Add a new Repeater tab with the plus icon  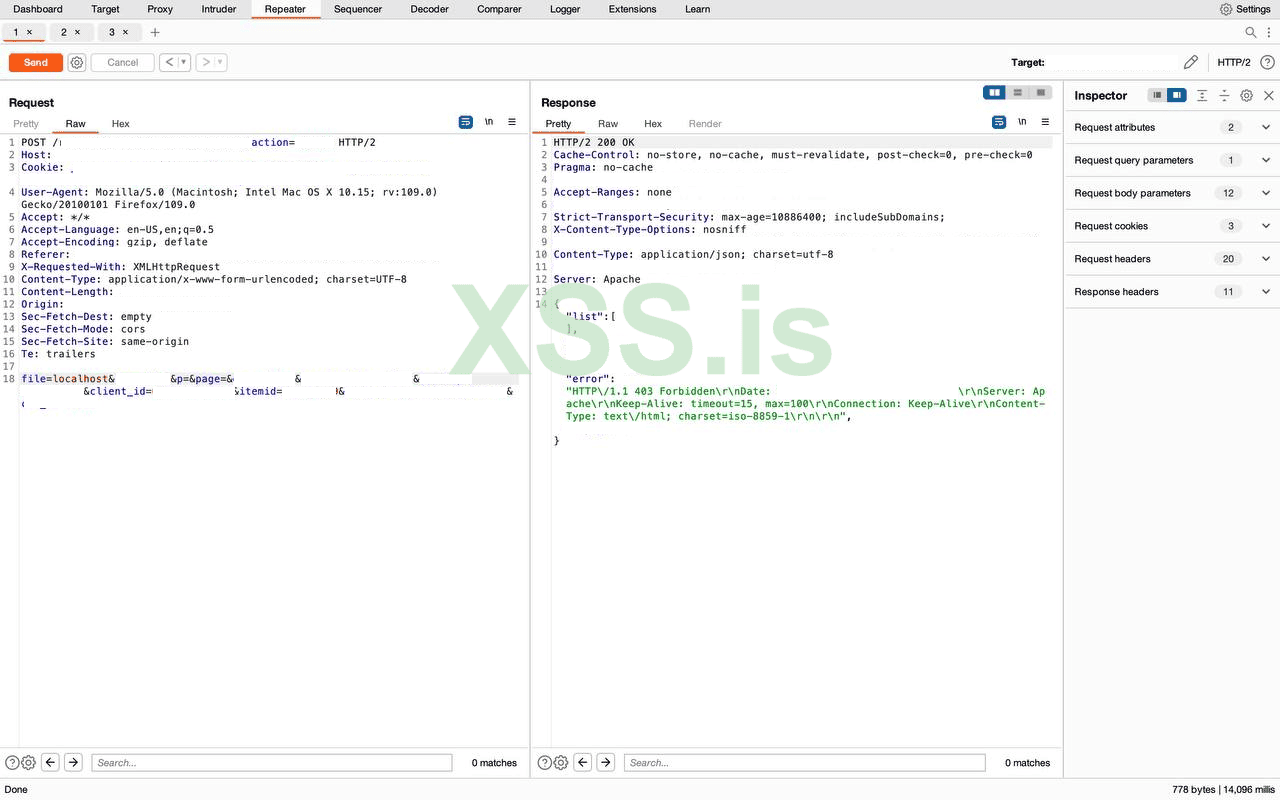(x=155, y=32)
